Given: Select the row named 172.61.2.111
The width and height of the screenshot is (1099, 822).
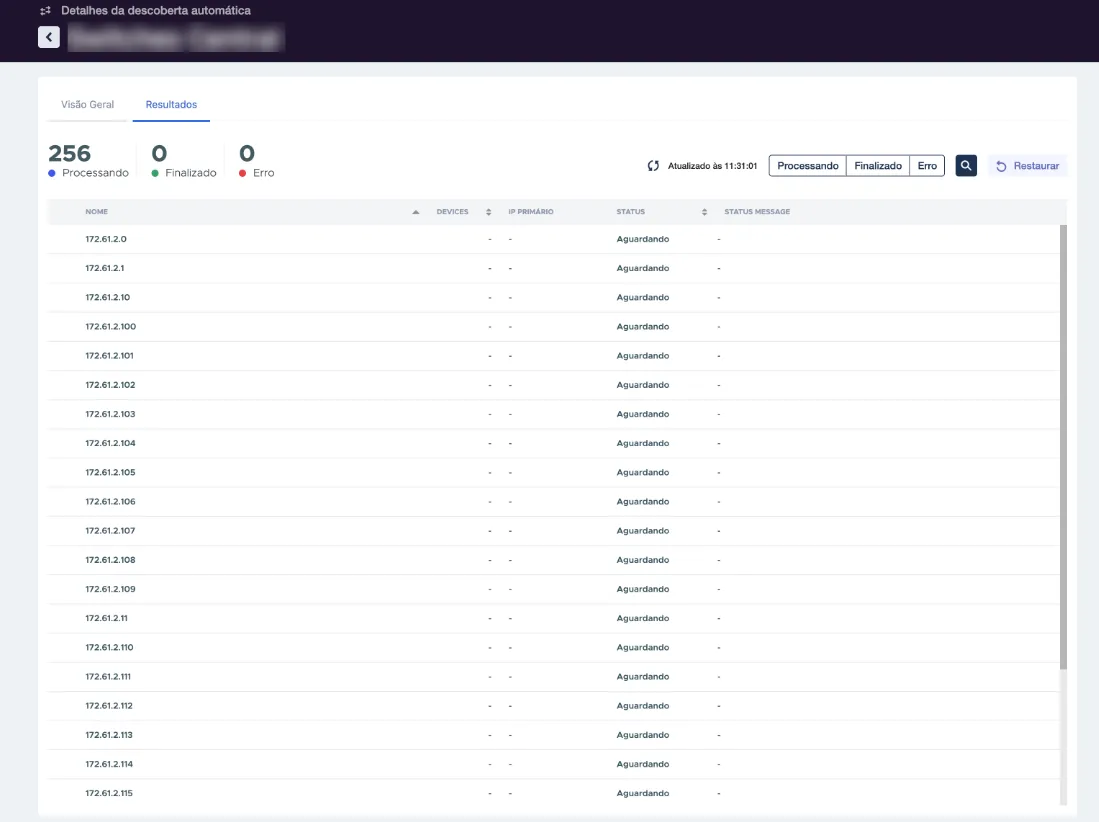Looking at the screenshot, I should (x=554, y=677).
